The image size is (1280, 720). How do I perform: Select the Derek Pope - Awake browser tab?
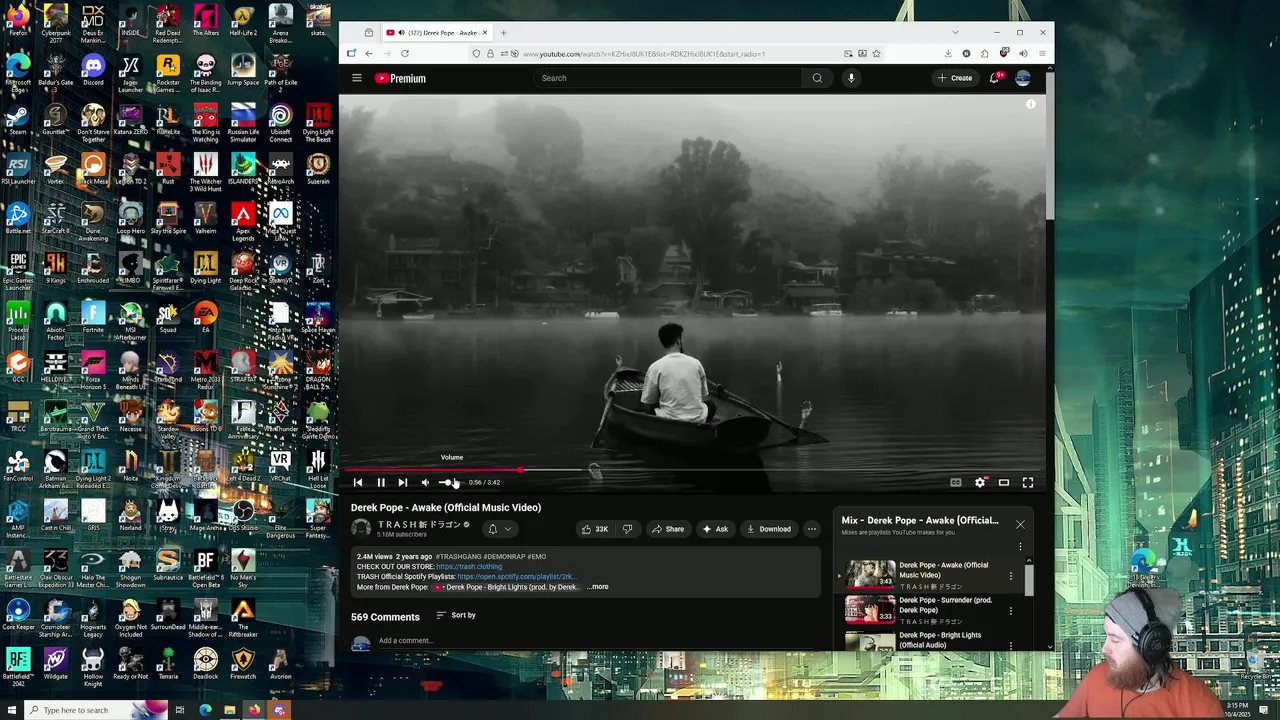click(437, 33)
